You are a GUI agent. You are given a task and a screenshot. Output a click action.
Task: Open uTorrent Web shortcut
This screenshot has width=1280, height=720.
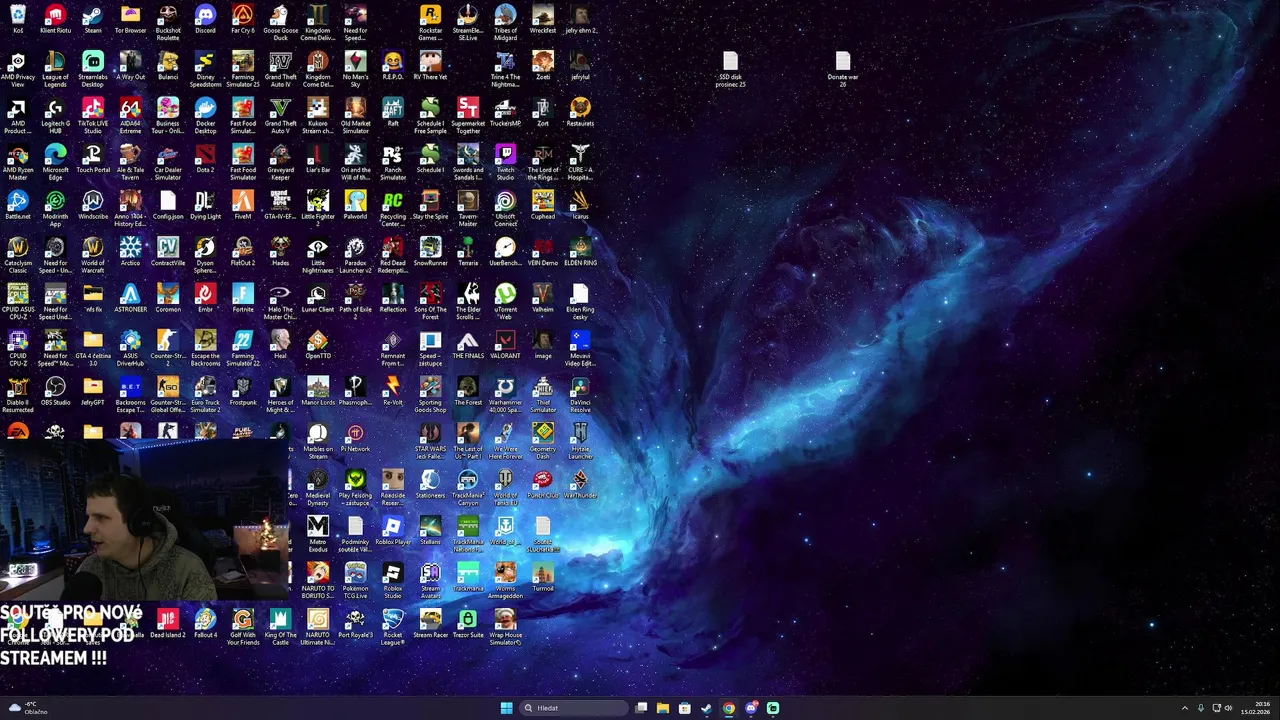(x=505, y=301)
